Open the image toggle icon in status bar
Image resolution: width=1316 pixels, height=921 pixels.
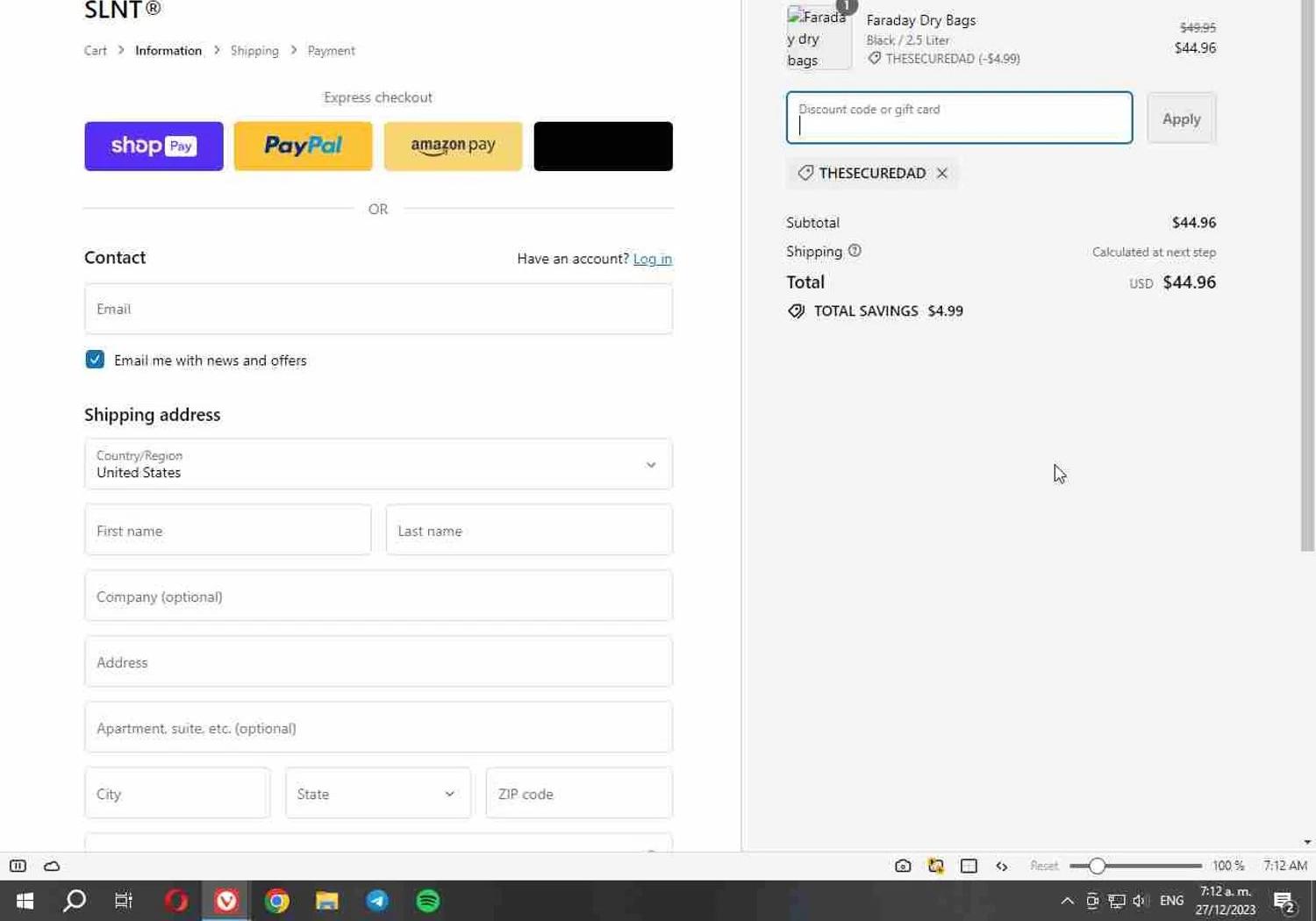tap(936, 866)
